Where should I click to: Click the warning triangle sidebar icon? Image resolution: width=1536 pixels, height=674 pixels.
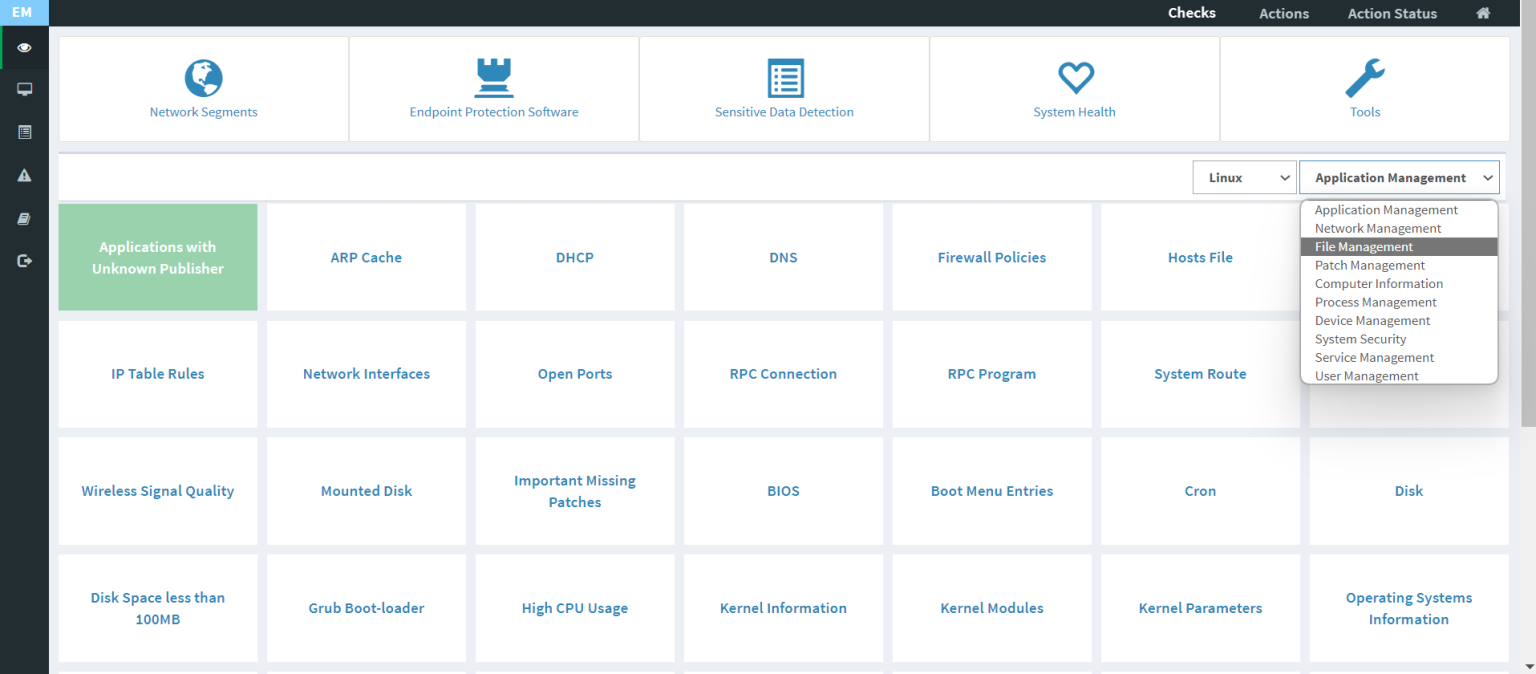24,175
